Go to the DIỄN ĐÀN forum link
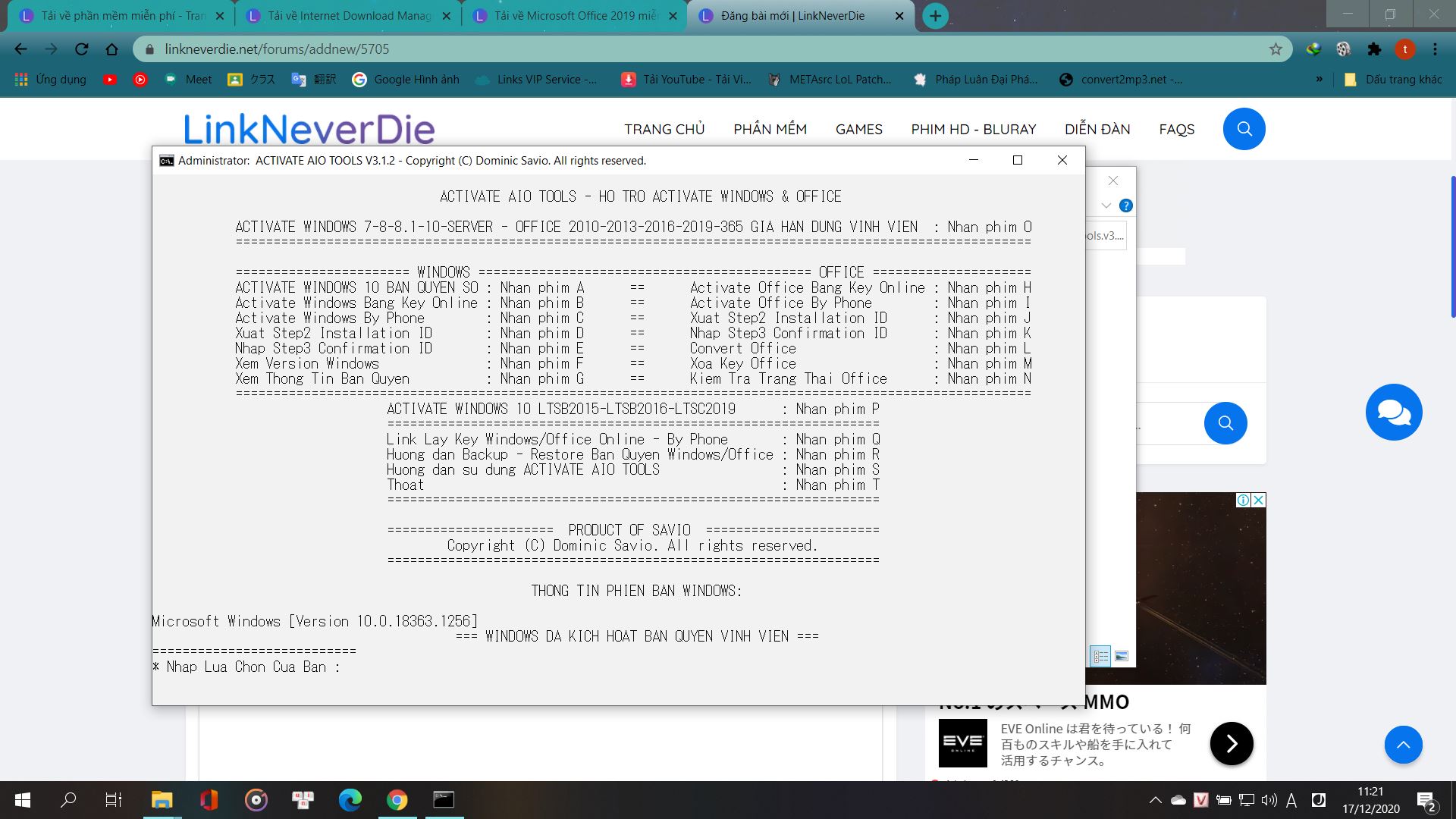Viewport: 1456px width, 819px height. (1097, 130)
